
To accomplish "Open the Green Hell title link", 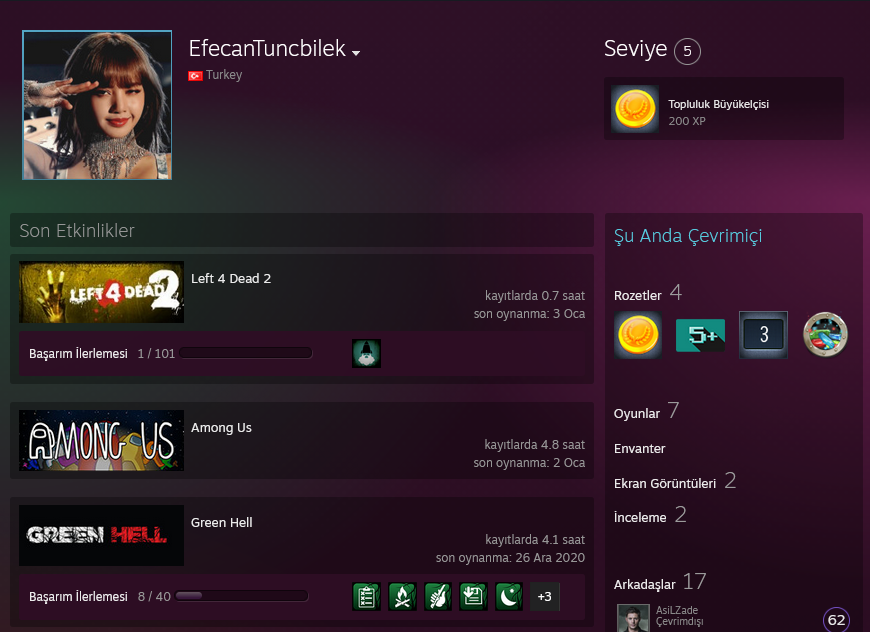I will (x=221, y=522).
